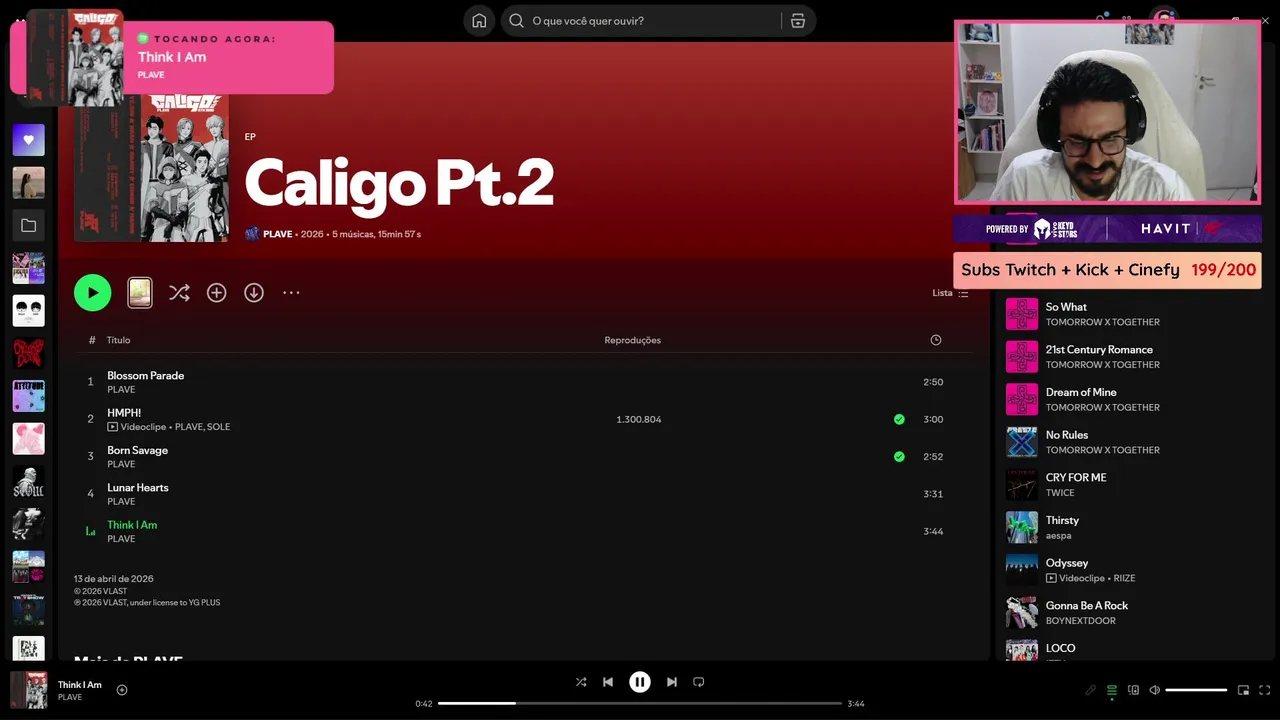
Task: Open the mini player
Action: (x=1243, y=690)
